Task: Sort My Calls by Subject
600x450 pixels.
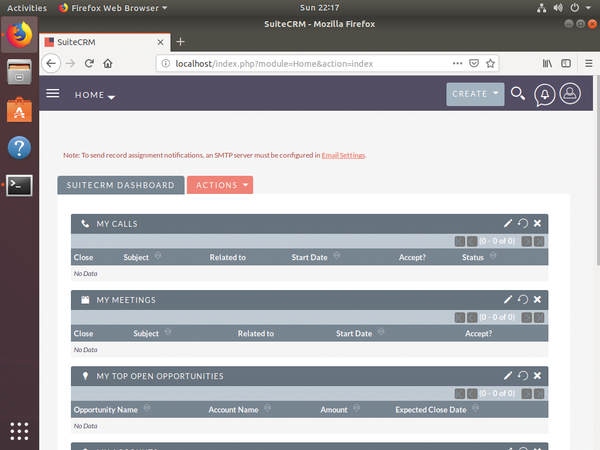Action: click(158, 256)
